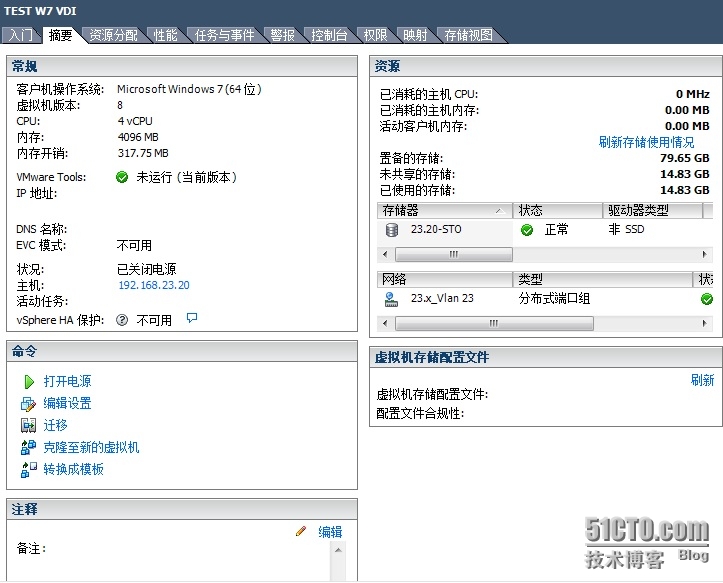Click the 已关闭电源 status text

coord(147,269)
